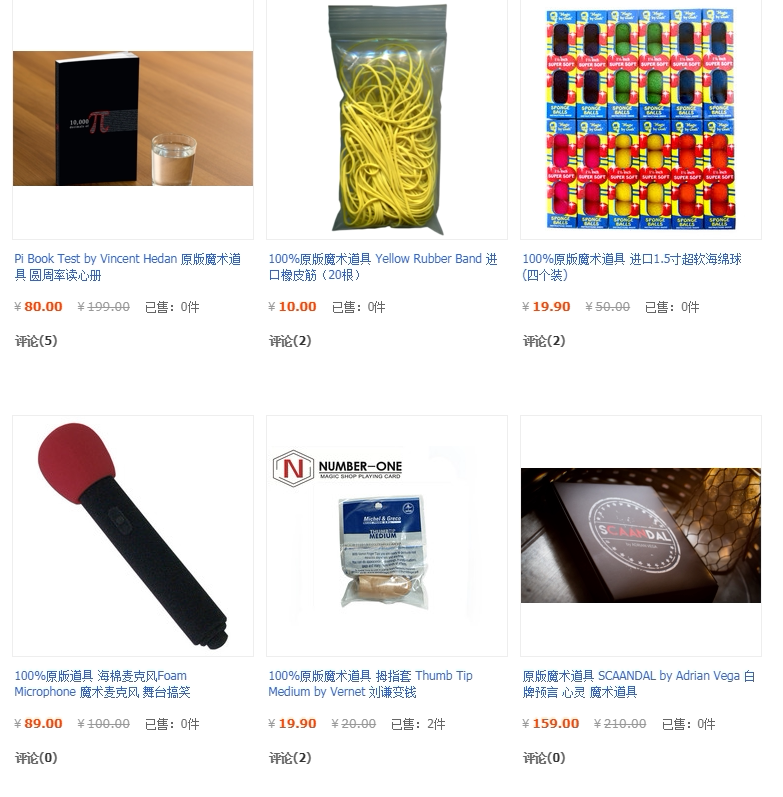Click the ¥159.00 price of SCAANDAL
The image size is (783, 797).
551,723
